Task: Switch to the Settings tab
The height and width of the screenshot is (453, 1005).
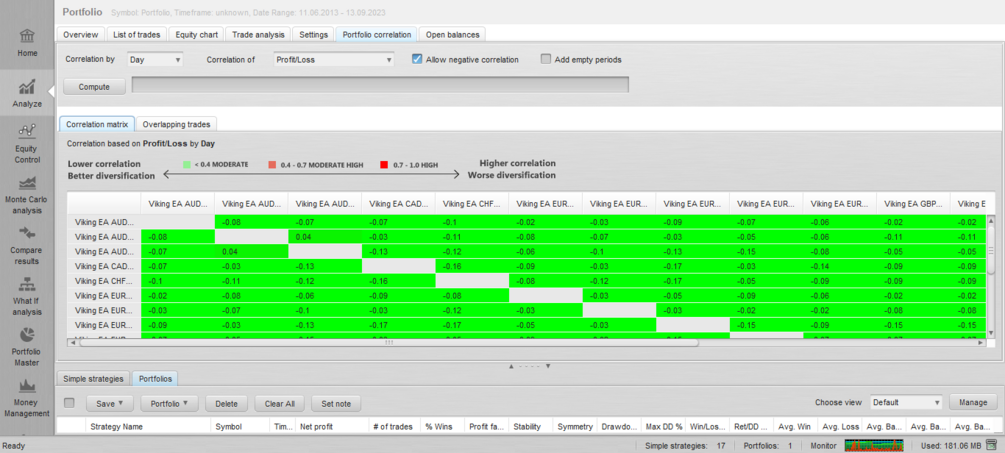Action: [x=313, y=35]
